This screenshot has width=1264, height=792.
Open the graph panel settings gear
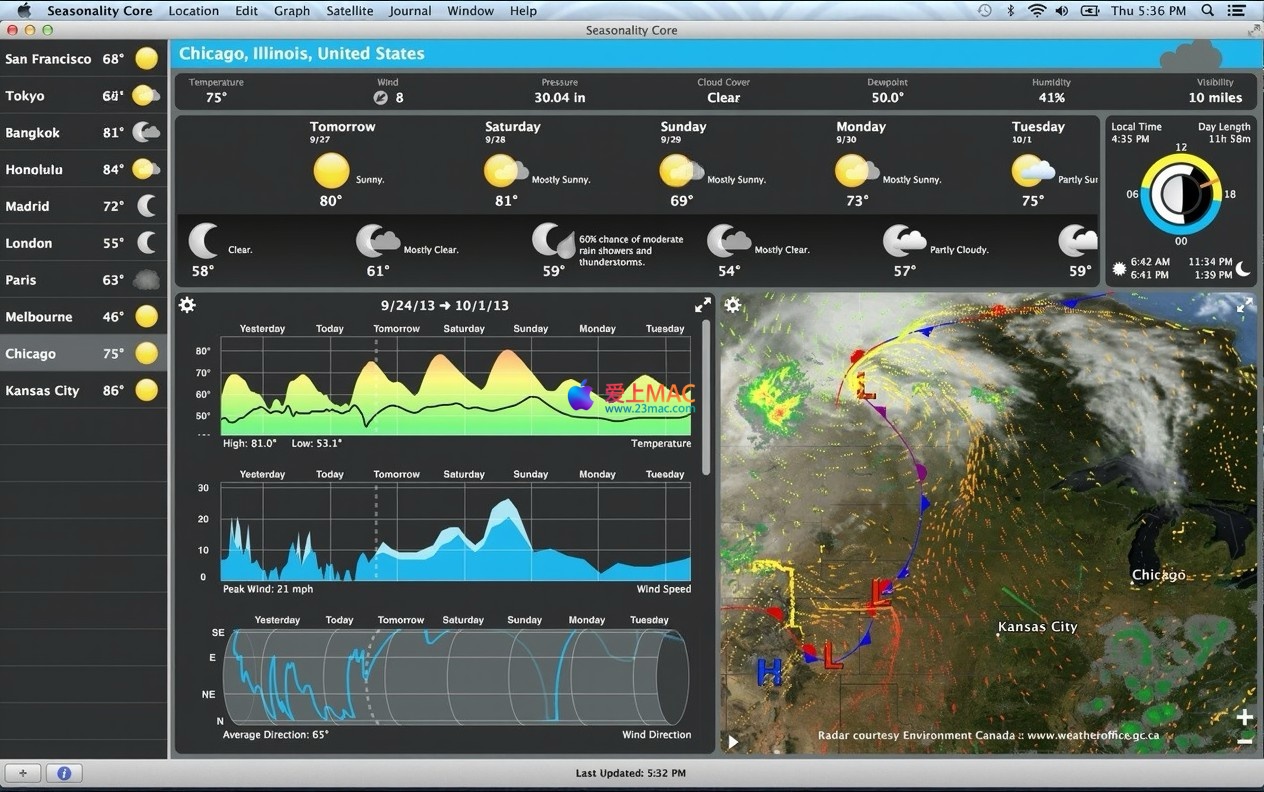187,305
